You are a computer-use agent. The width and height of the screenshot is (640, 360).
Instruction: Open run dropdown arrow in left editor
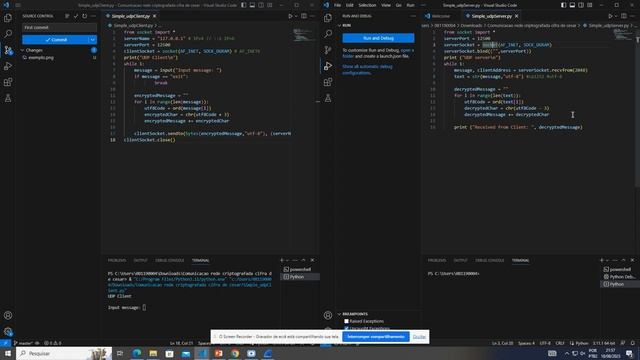coord(296,16)
